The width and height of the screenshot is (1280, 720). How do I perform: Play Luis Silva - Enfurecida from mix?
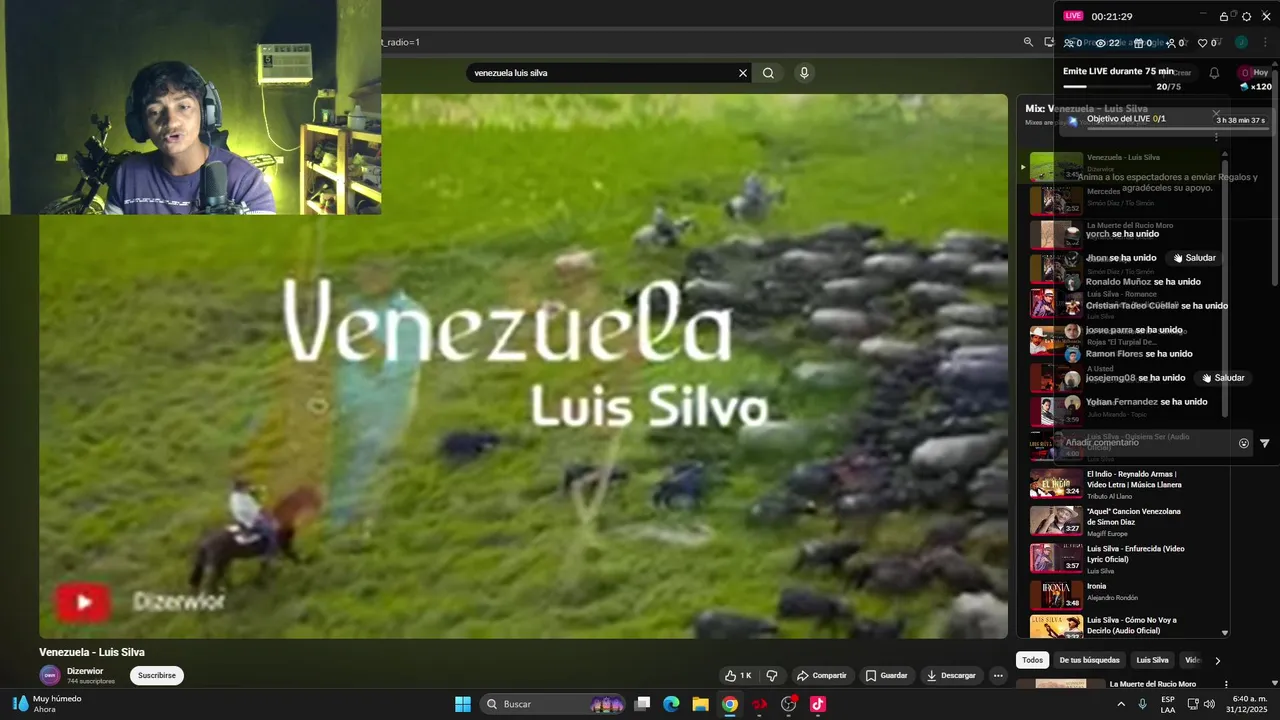(x=1123, y=559)
